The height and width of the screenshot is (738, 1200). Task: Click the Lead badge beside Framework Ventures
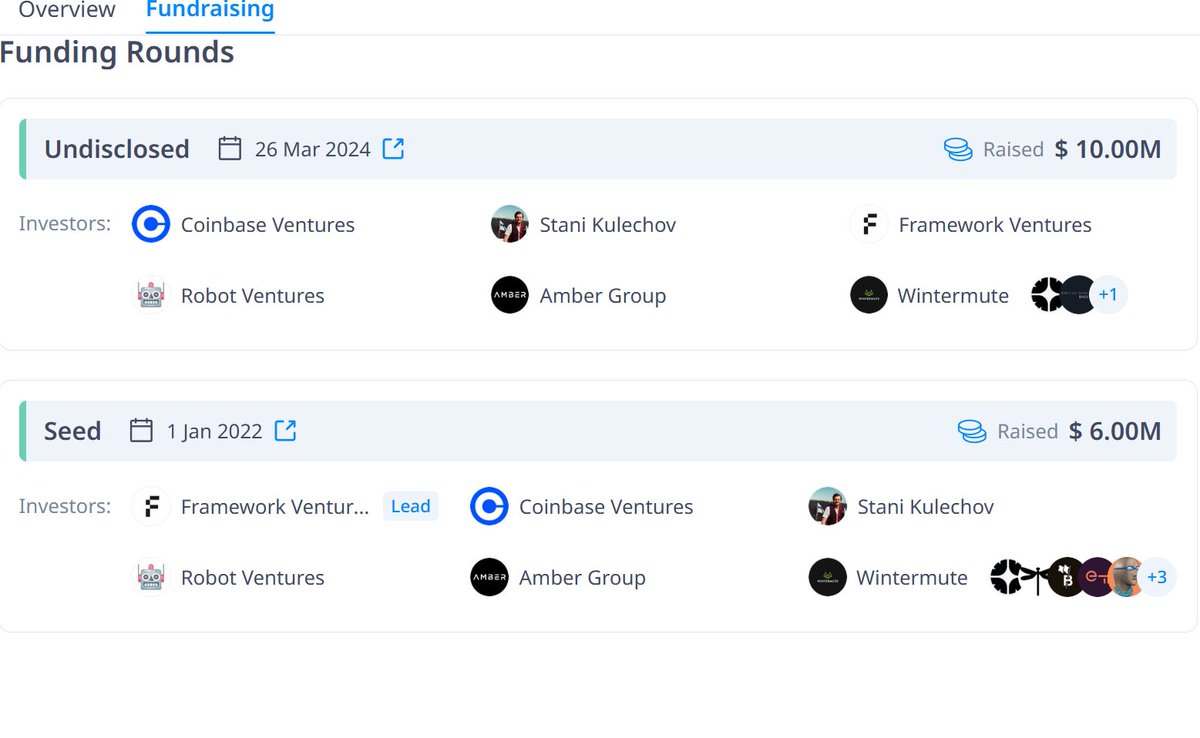(x=411, y=507)
